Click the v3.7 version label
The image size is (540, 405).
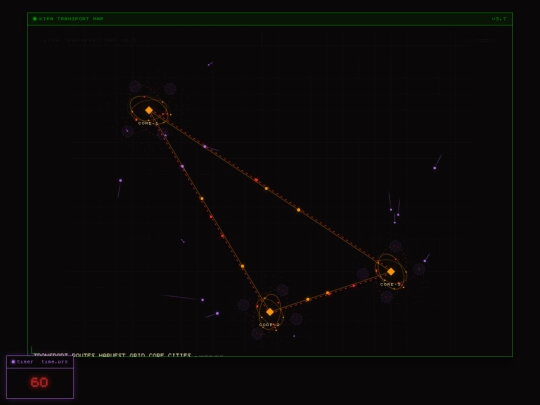(499, 19)
